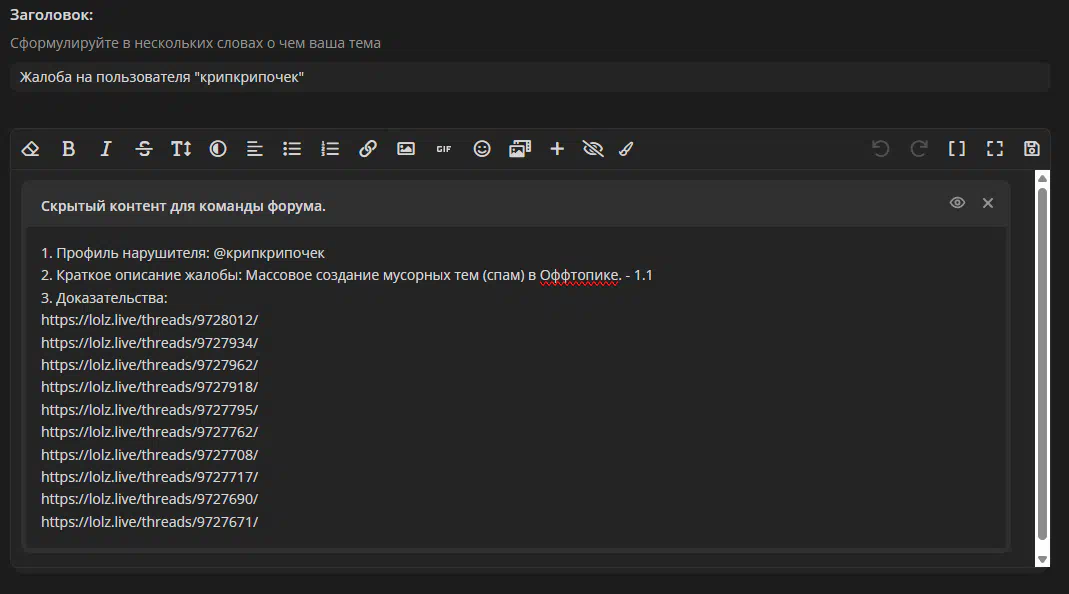The width and height of the screenshot is (1069, 594).
Task: Open the media gallery icon
Action: (519, 149)
